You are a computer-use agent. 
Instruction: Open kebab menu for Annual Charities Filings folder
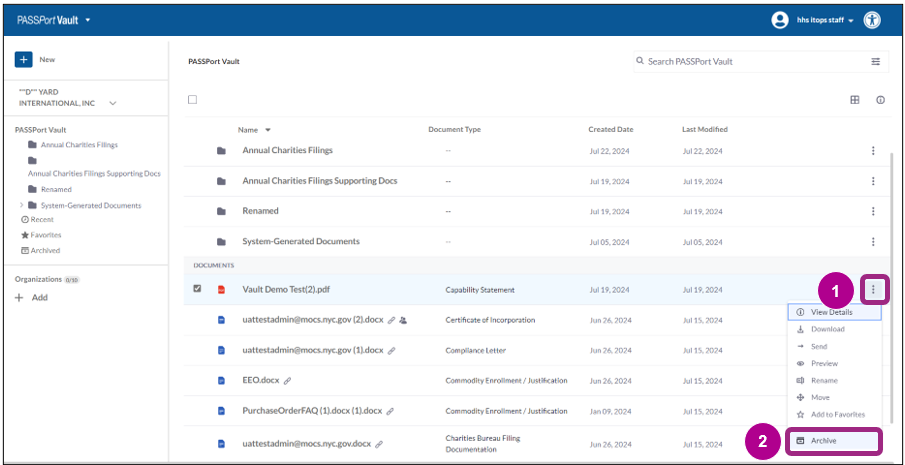[873, 151]
